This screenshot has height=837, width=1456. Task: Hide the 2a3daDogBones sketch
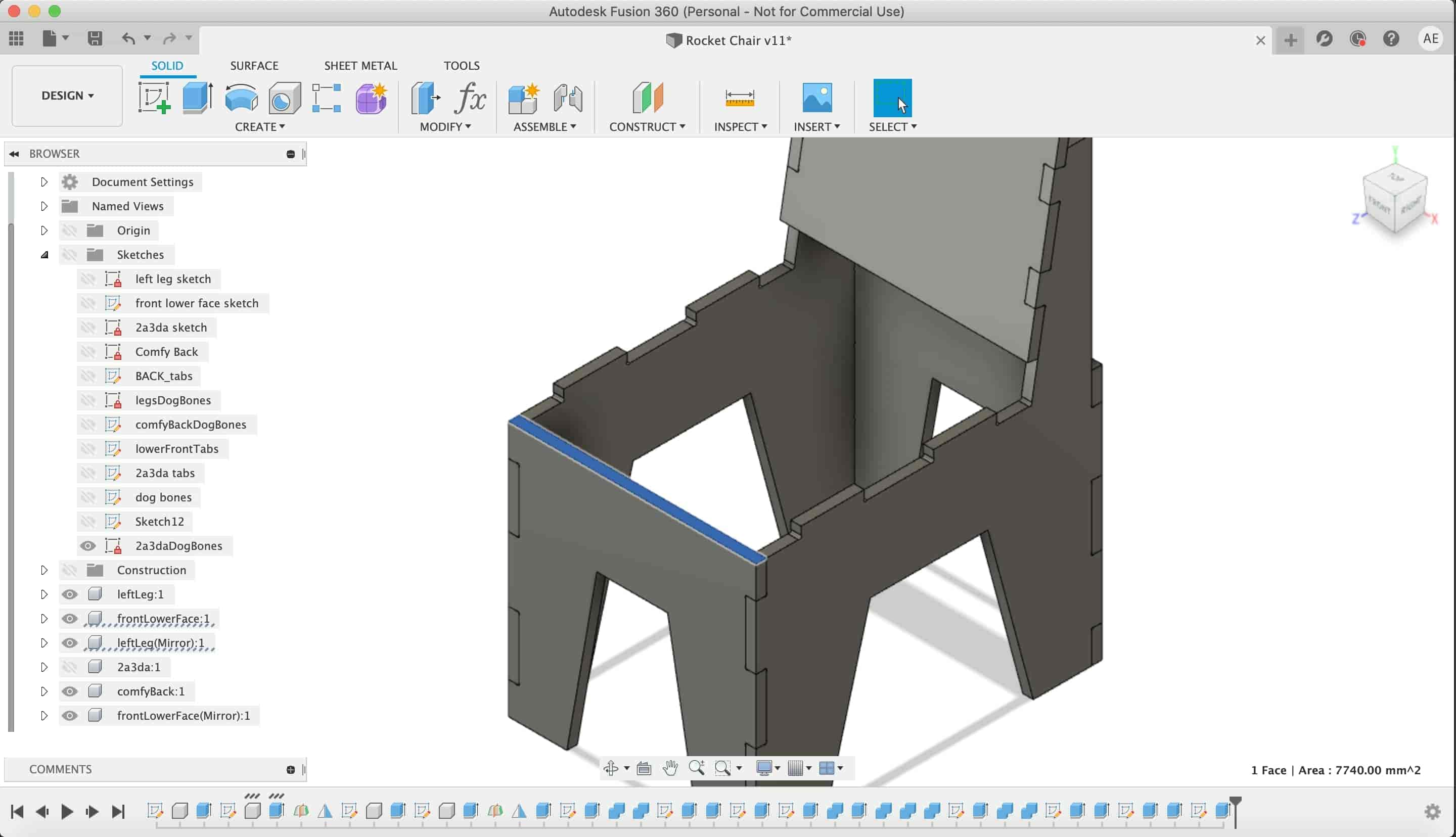pos(88,545)
